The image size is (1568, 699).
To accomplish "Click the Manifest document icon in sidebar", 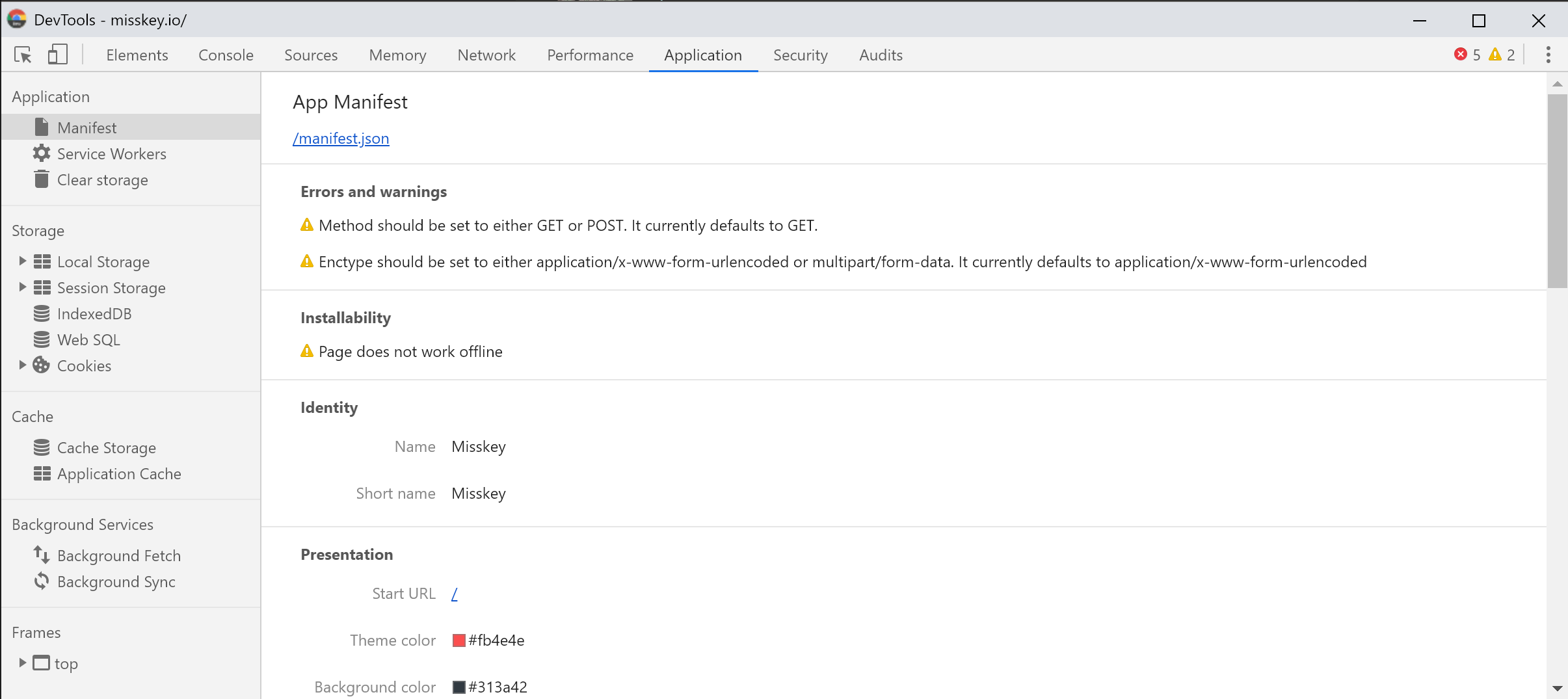I will coord(42,127).
